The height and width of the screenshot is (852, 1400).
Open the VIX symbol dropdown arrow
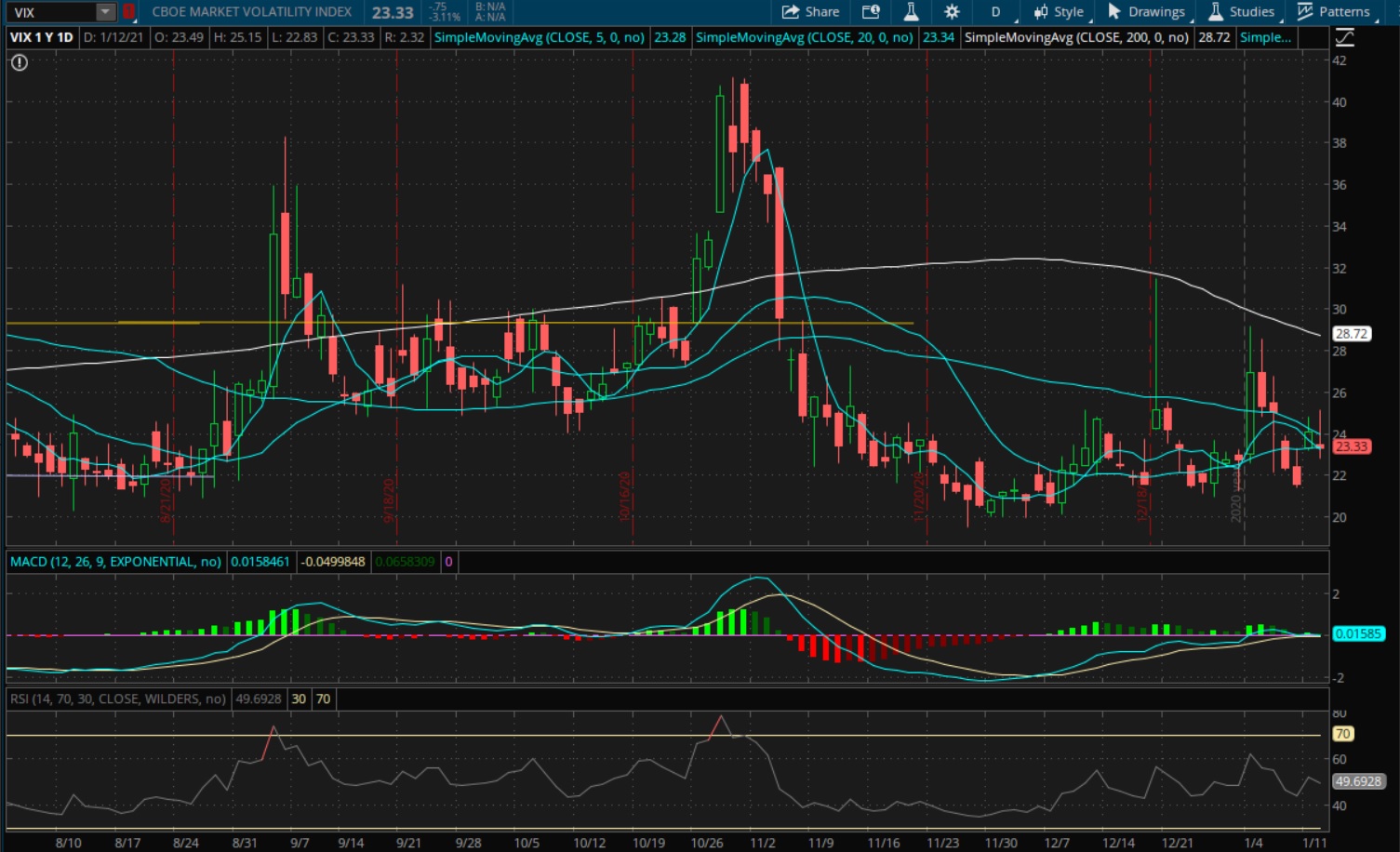[105, 12]
